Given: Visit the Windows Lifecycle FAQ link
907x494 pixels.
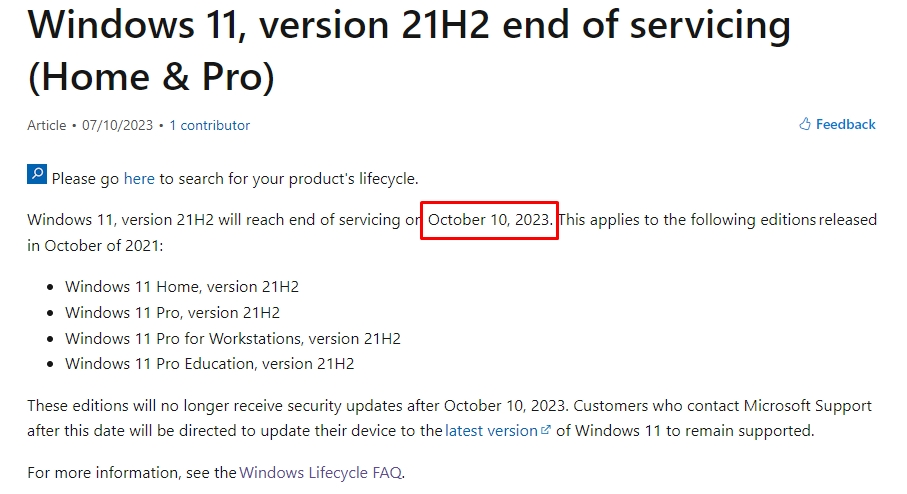Looking at the screenshot, I should [x=320, y=472].
